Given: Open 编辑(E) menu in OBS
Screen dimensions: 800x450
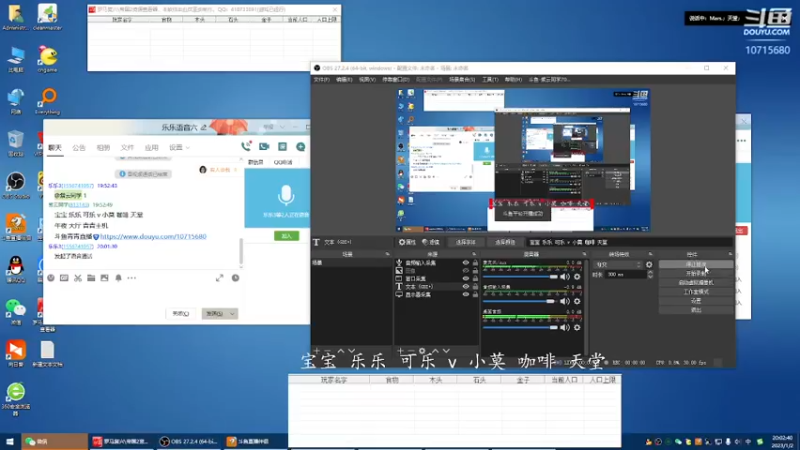Looking at the screenshot, I should [x=344, y=80].
